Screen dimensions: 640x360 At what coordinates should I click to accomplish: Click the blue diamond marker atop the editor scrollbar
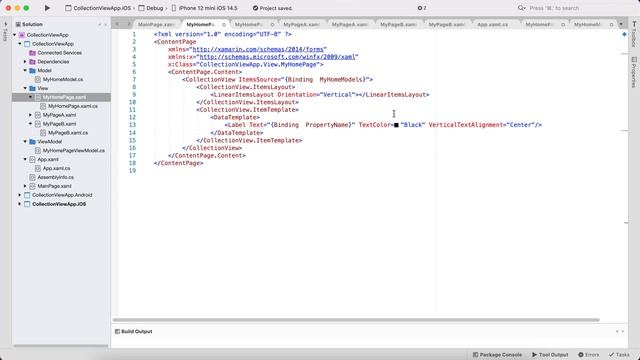coord(624,35)
